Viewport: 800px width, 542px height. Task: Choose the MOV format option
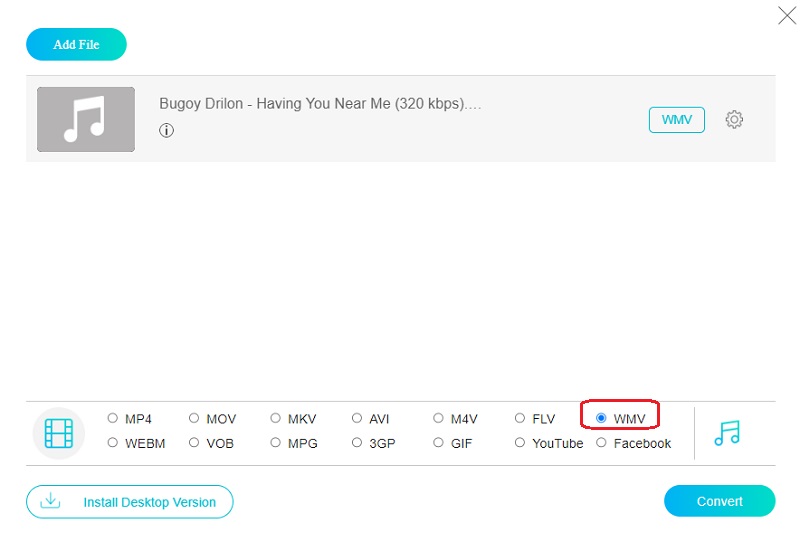tap(194, 419)
